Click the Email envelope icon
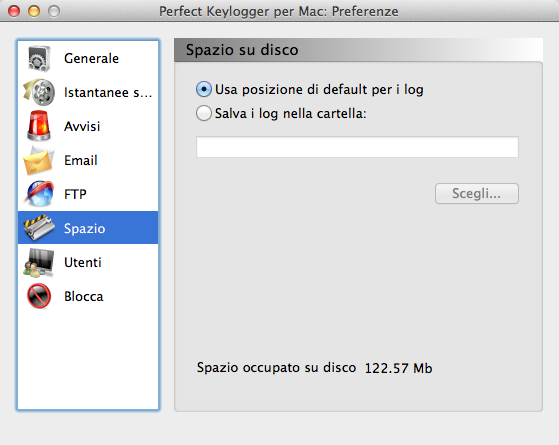The height and width of the screenshot is (445, 559). [x=39, y=160]
